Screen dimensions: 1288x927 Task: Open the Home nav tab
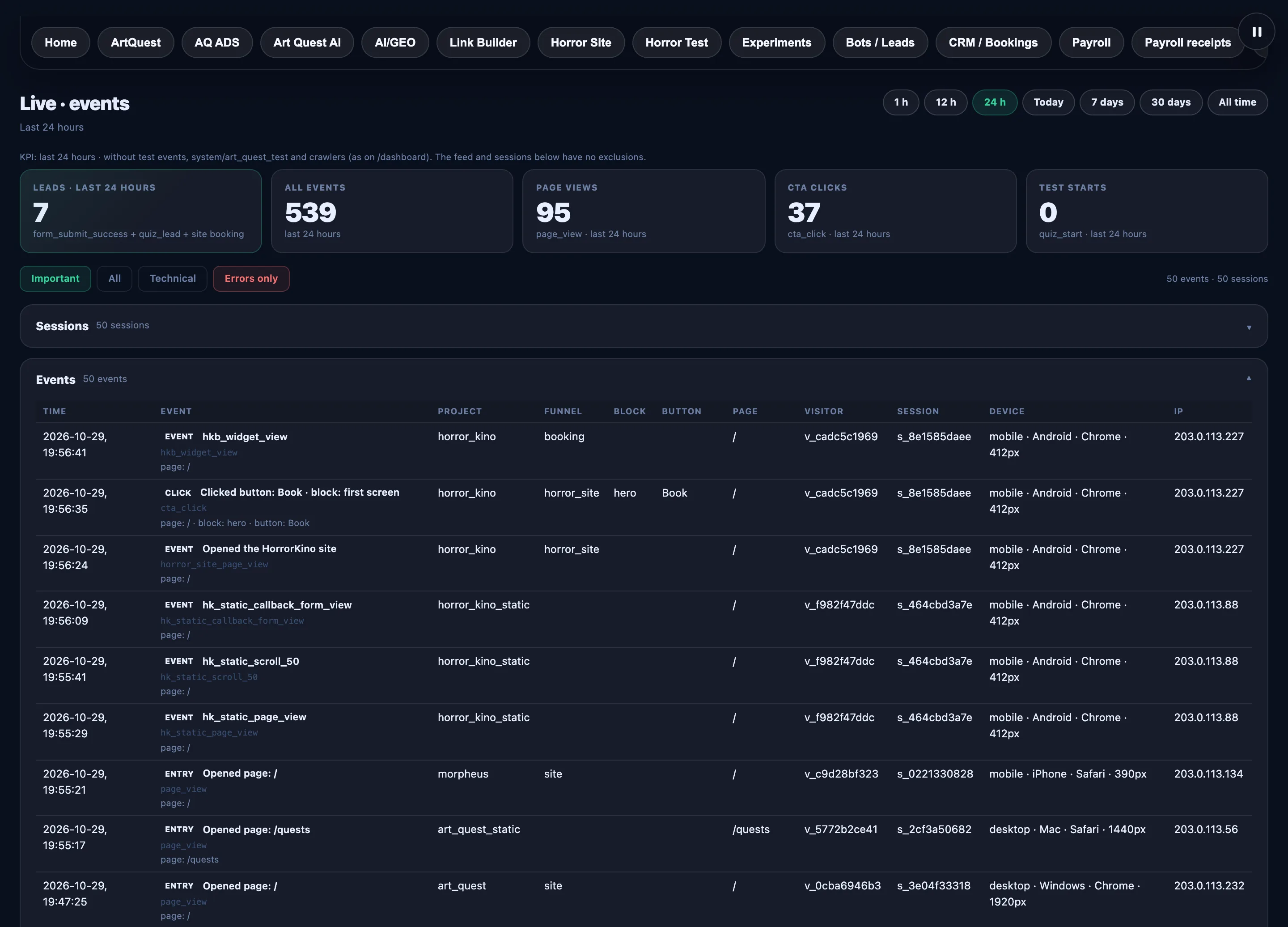(61, 43)
